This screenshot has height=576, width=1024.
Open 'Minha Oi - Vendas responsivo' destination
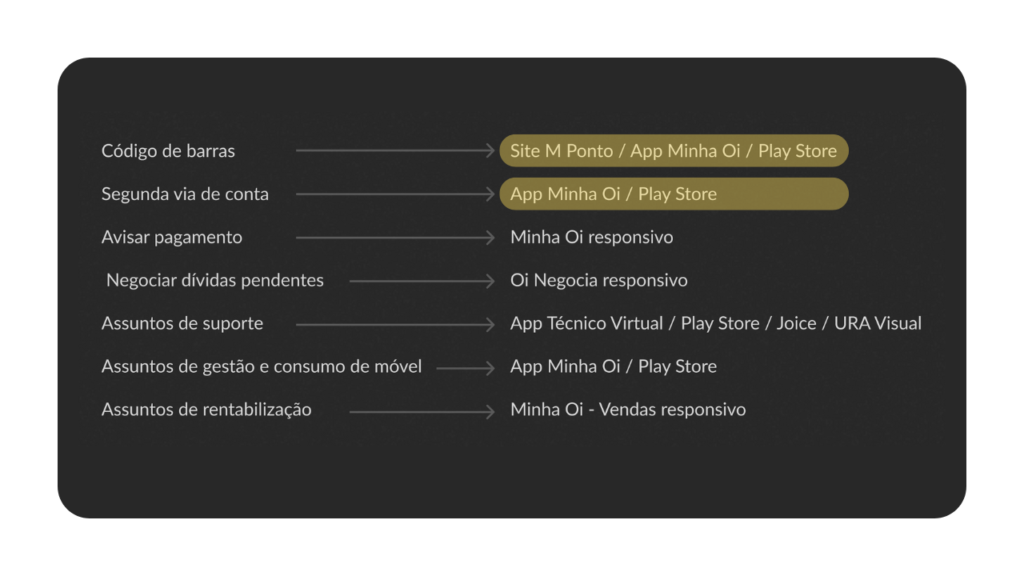[x=627, y=409]
